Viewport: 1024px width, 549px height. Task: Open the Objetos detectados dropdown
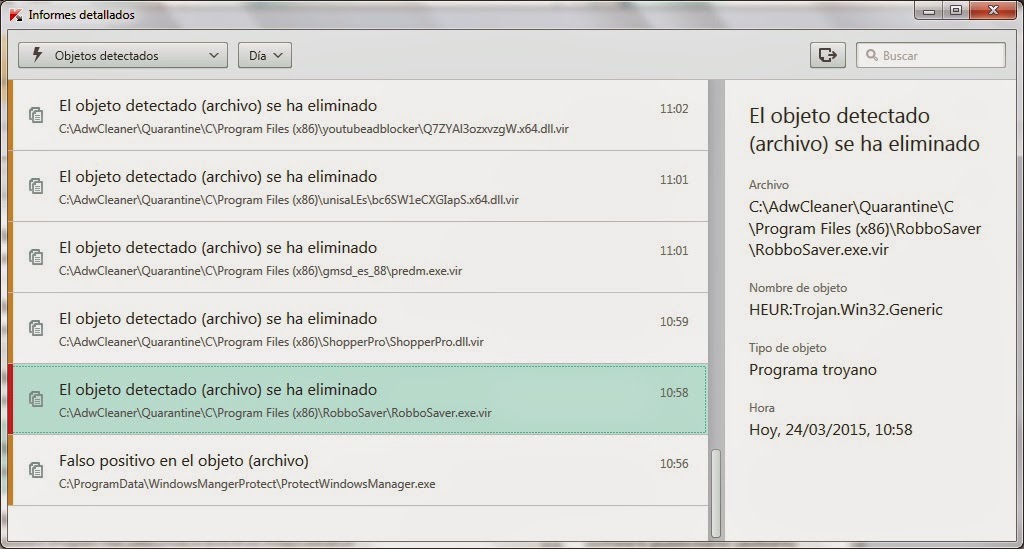(123, 55)
